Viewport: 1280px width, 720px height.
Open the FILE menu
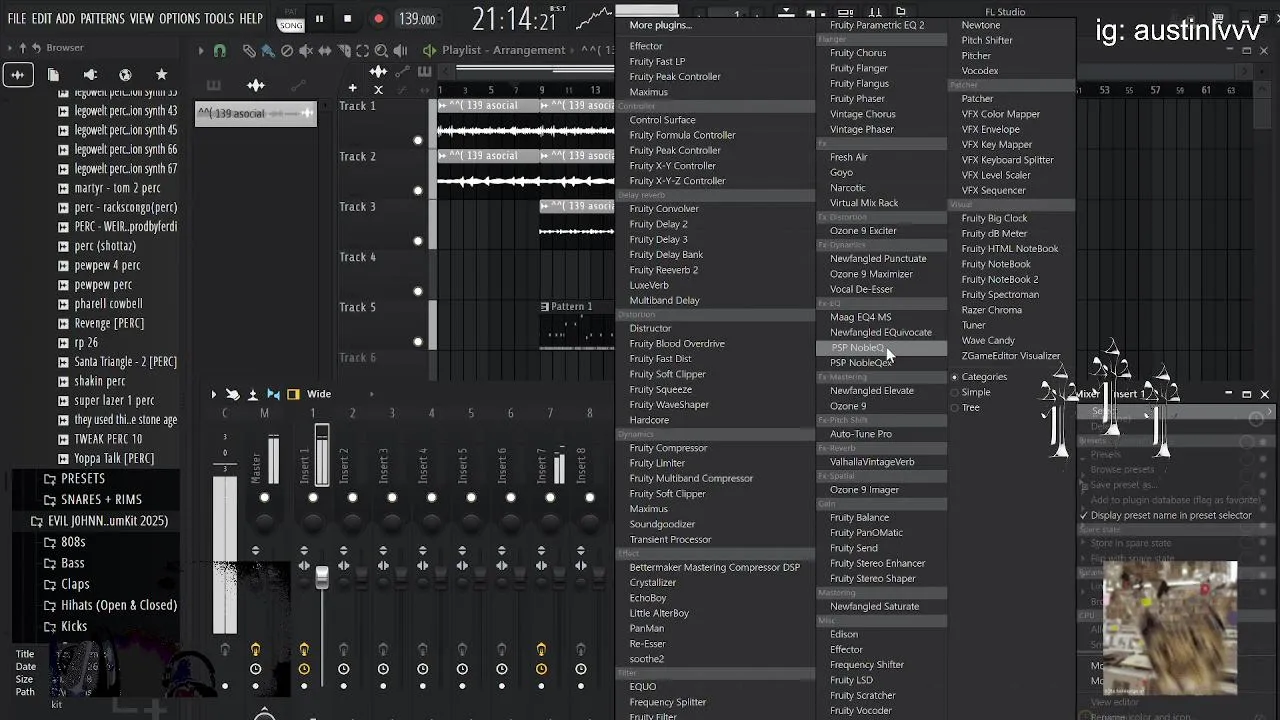coord(17,18)
